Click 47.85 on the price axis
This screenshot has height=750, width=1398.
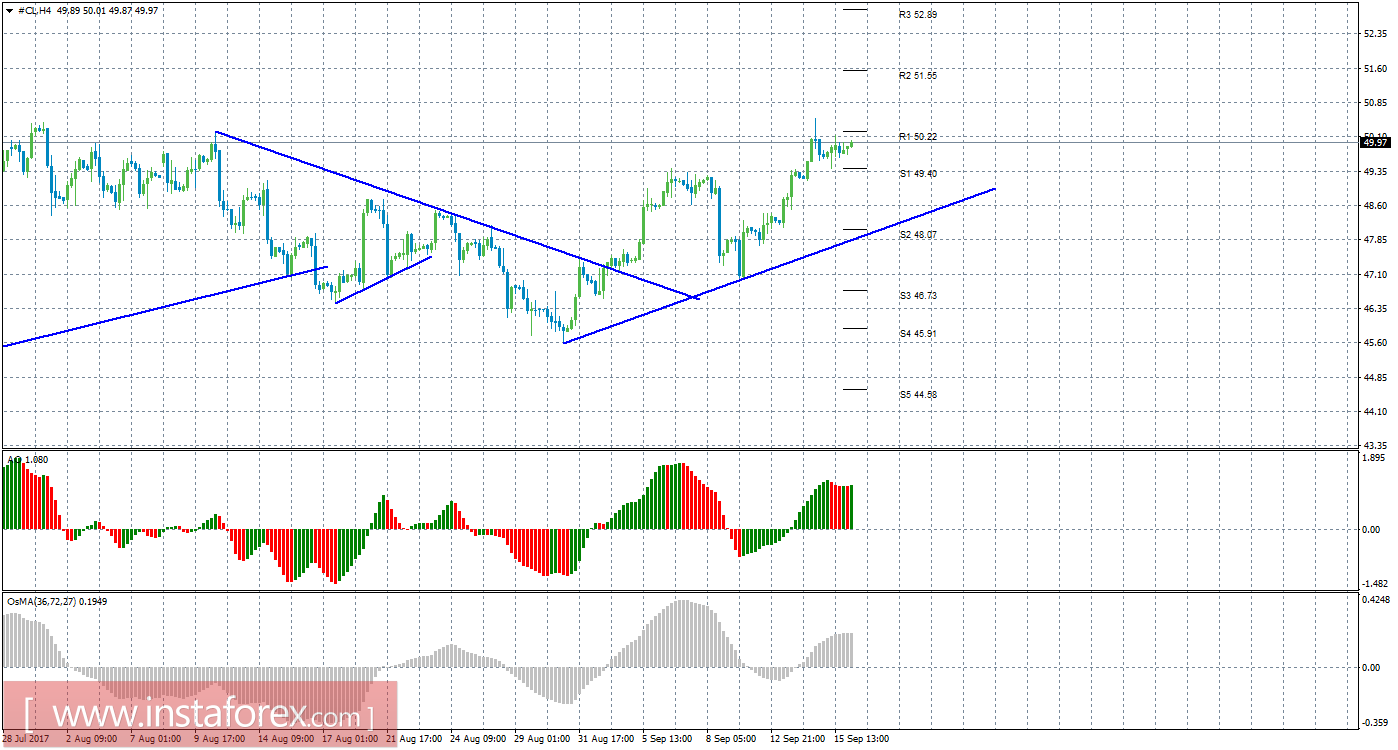[x=1376, y=240]
